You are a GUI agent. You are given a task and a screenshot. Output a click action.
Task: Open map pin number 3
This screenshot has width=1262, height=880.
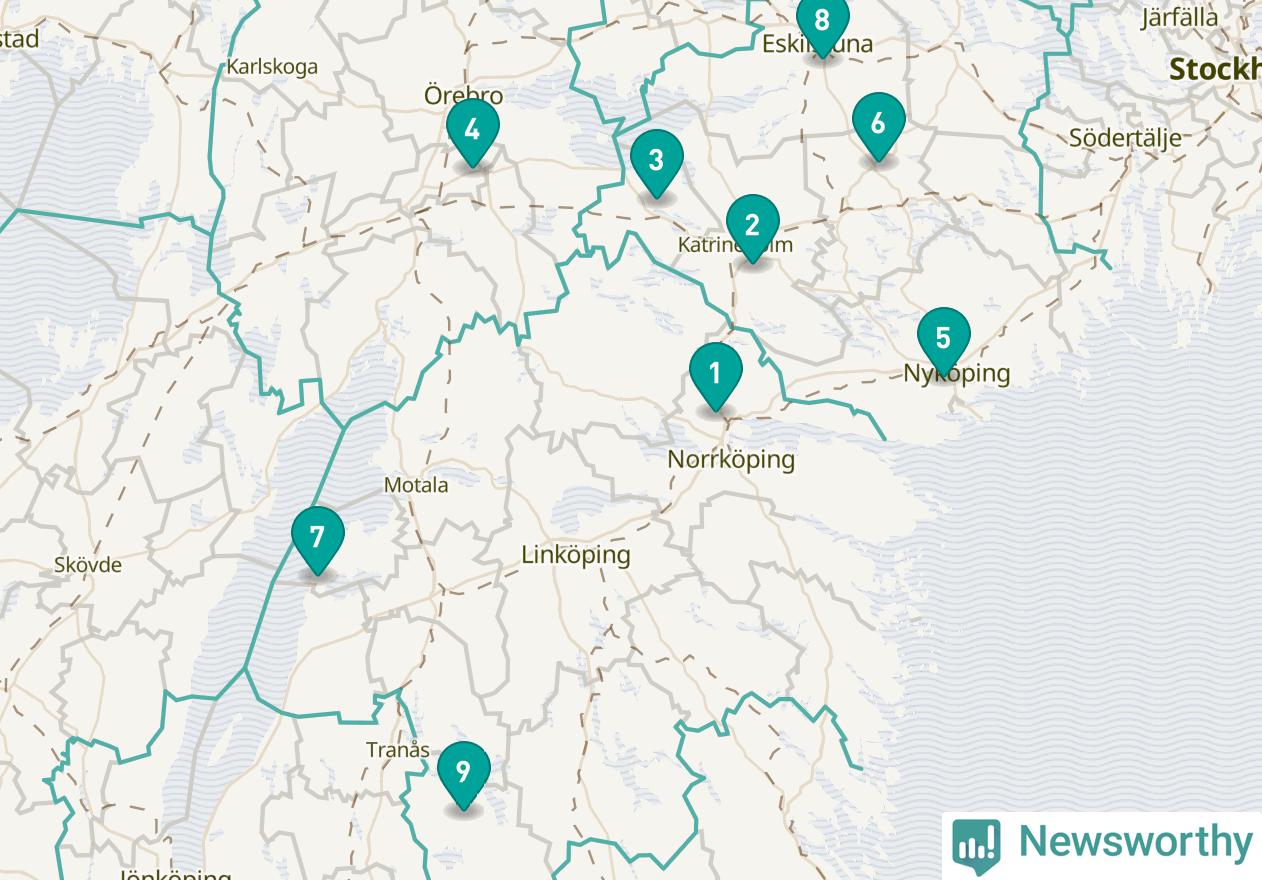click(x=657, y=162)
